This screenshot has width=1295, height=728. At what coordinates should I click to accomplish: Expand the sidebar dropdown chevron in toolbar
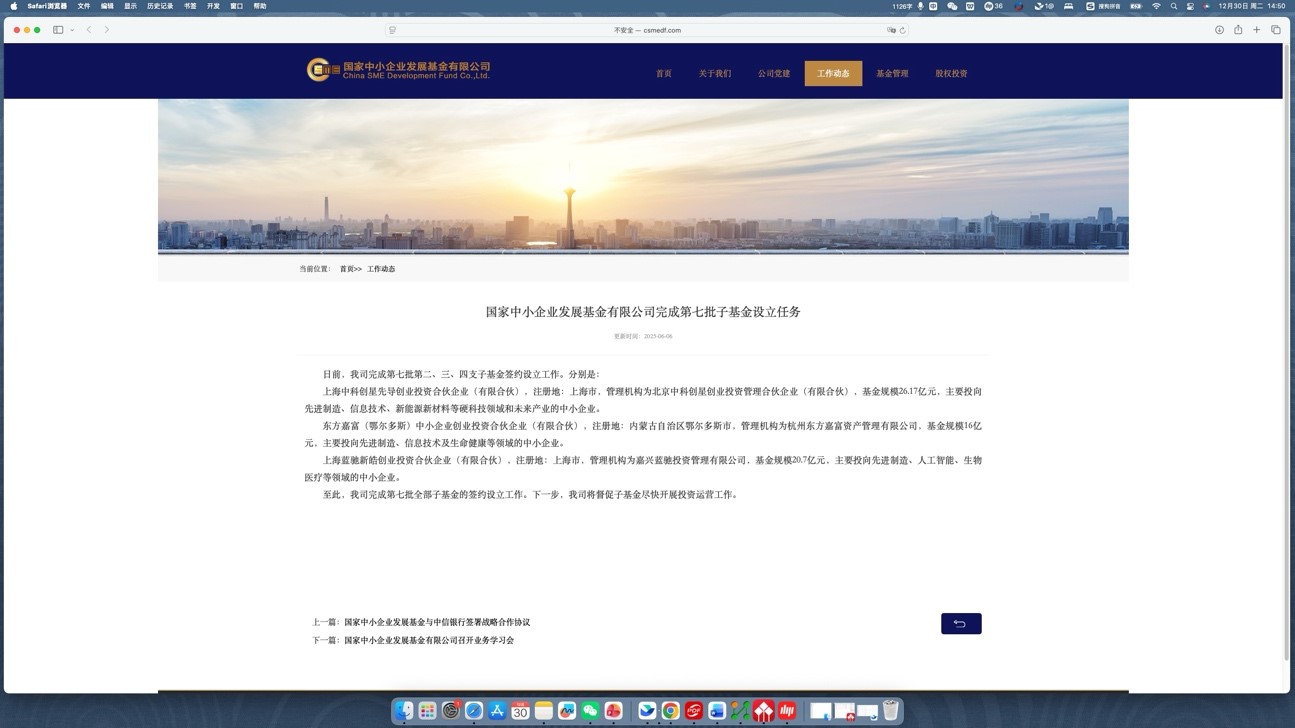pyautogui.click(x=72, y=30)
